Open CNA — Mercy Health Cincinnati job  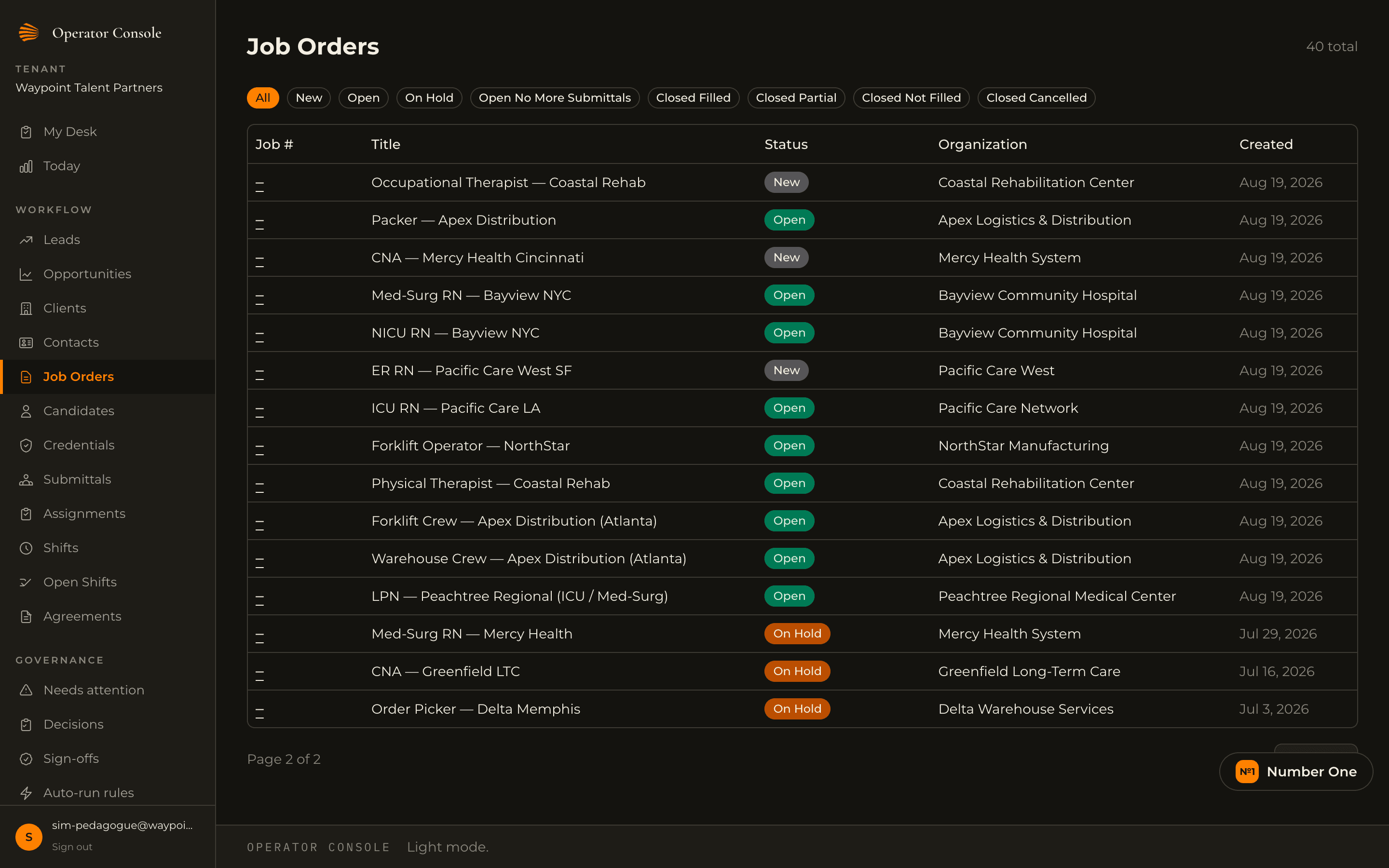(802, 258)
